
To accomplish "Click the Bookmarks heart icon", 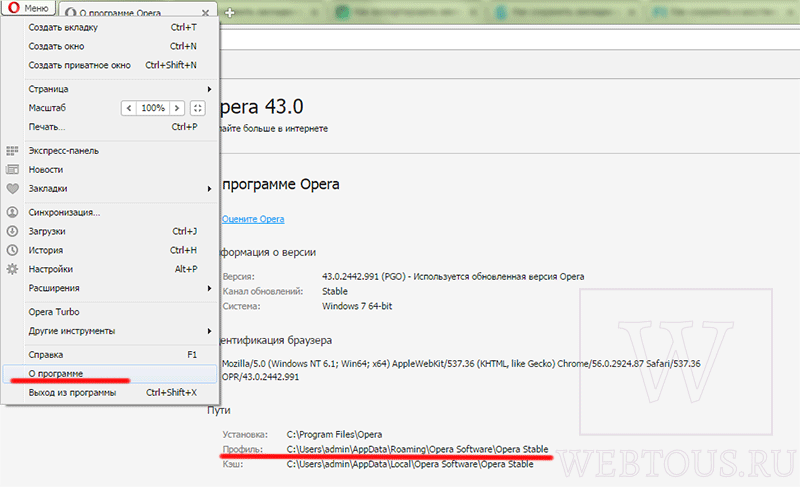I will (12, 188).
